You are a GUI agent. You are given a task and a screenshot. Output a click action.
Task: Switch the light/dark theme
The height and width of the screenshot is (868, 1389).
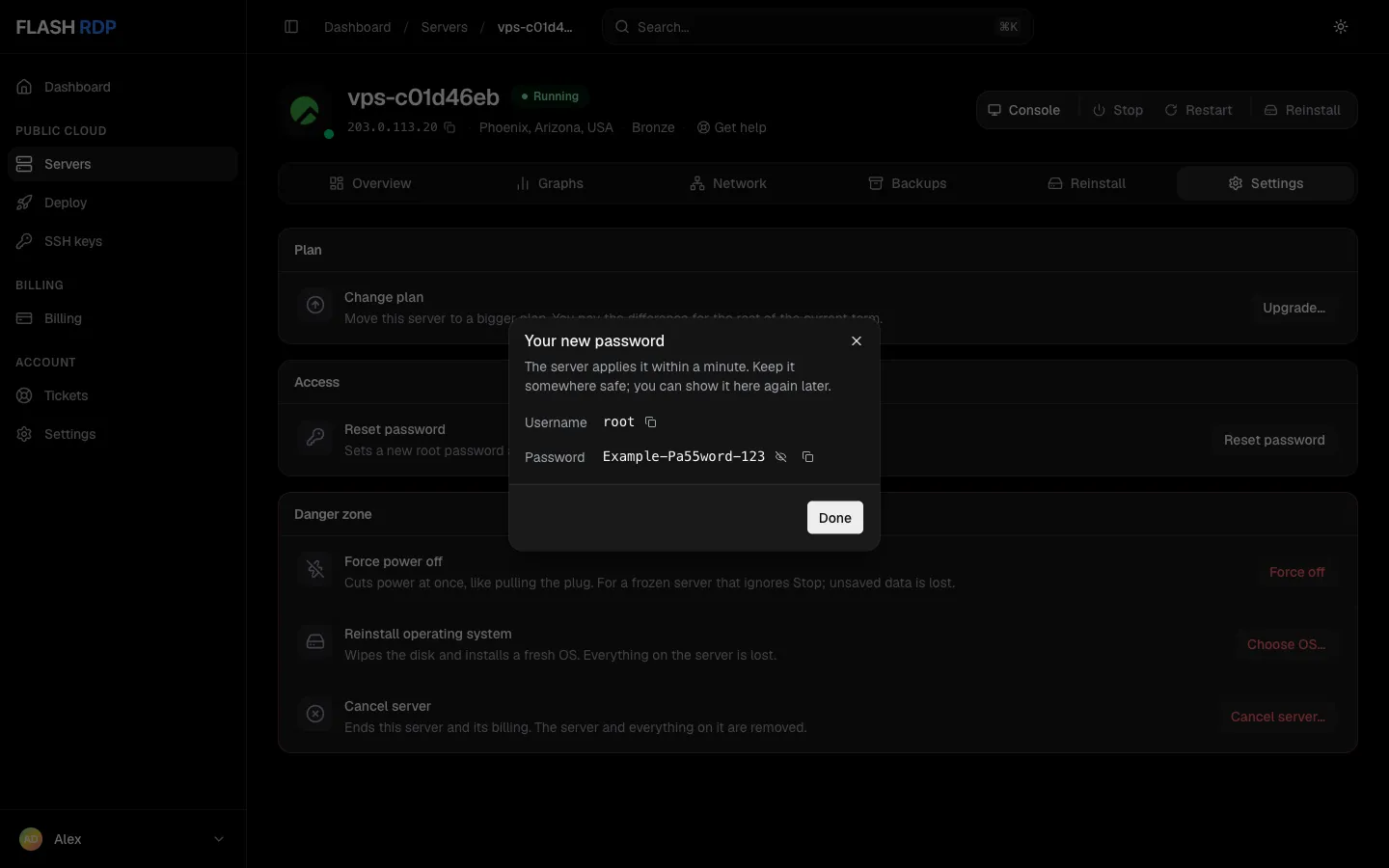(1341, 27)
